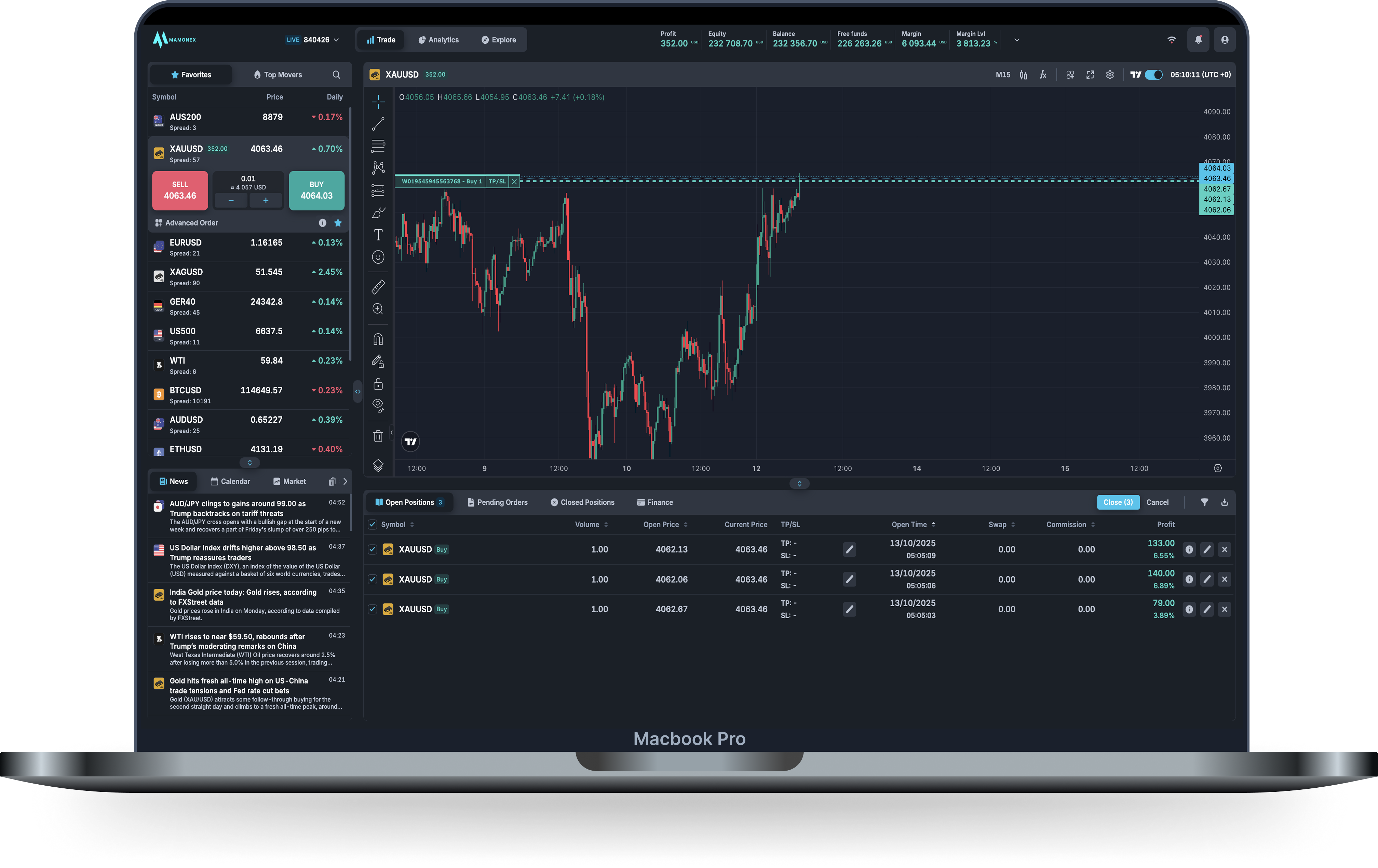Click the download positions icon
Viewport: 1378px width, 868px height.
click(x=1224, y=502)
